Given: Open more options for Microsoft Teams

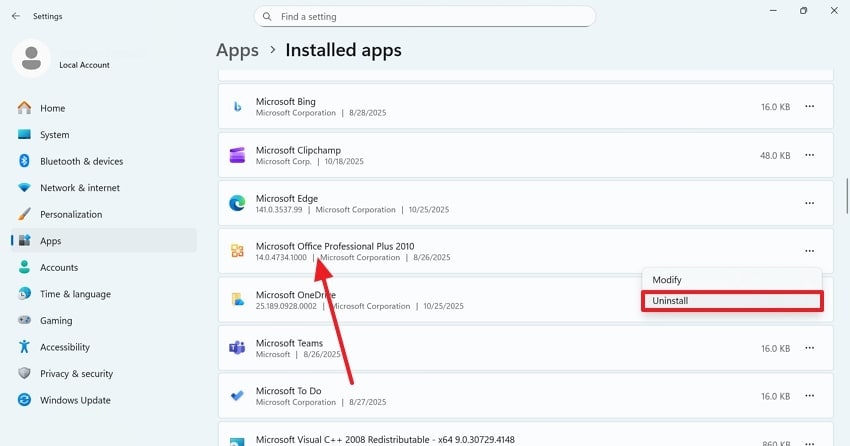Looking at the screenshot, I should (x=809, y=348).
